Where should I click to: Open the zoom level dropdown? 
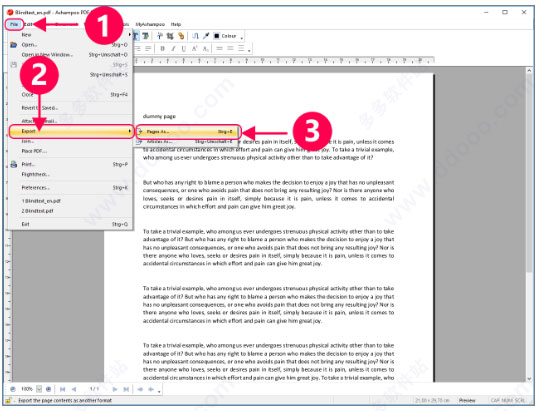39,389
